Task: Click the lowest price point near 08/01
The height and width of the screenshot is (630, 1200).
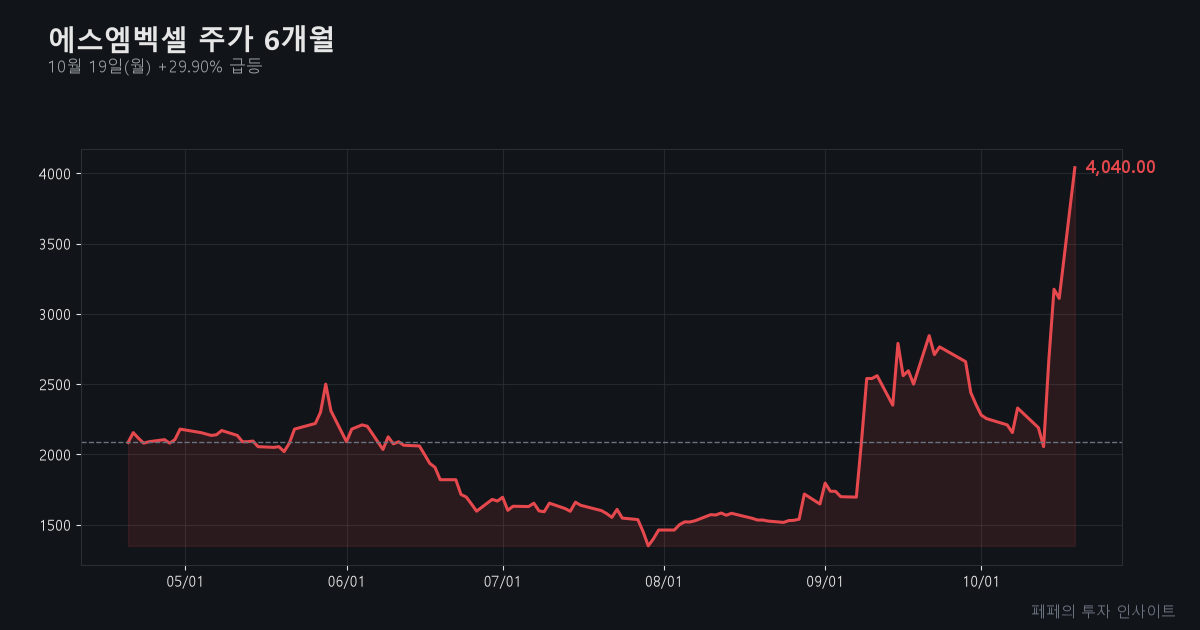Action: (x=648, y=545)
